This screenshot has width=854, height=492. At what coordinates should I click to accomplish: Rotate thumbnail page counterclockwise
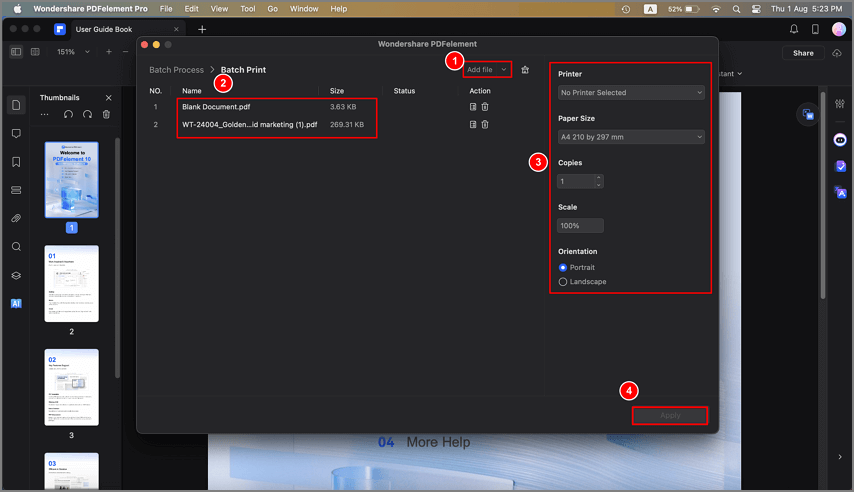(x=68, y=114)
